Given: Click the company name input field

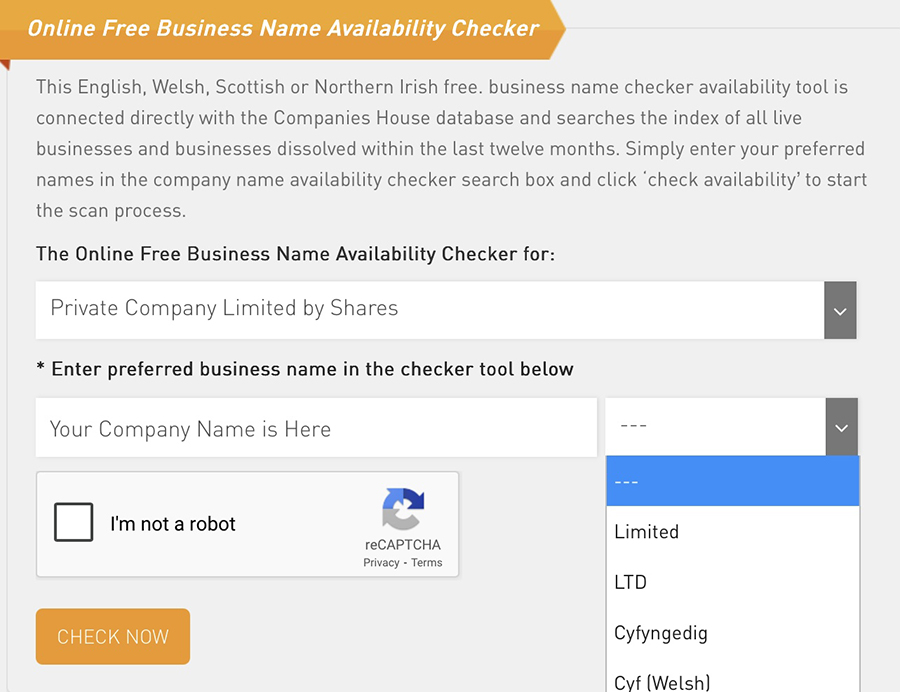Looking at the screenshot, I should point(300,427).
